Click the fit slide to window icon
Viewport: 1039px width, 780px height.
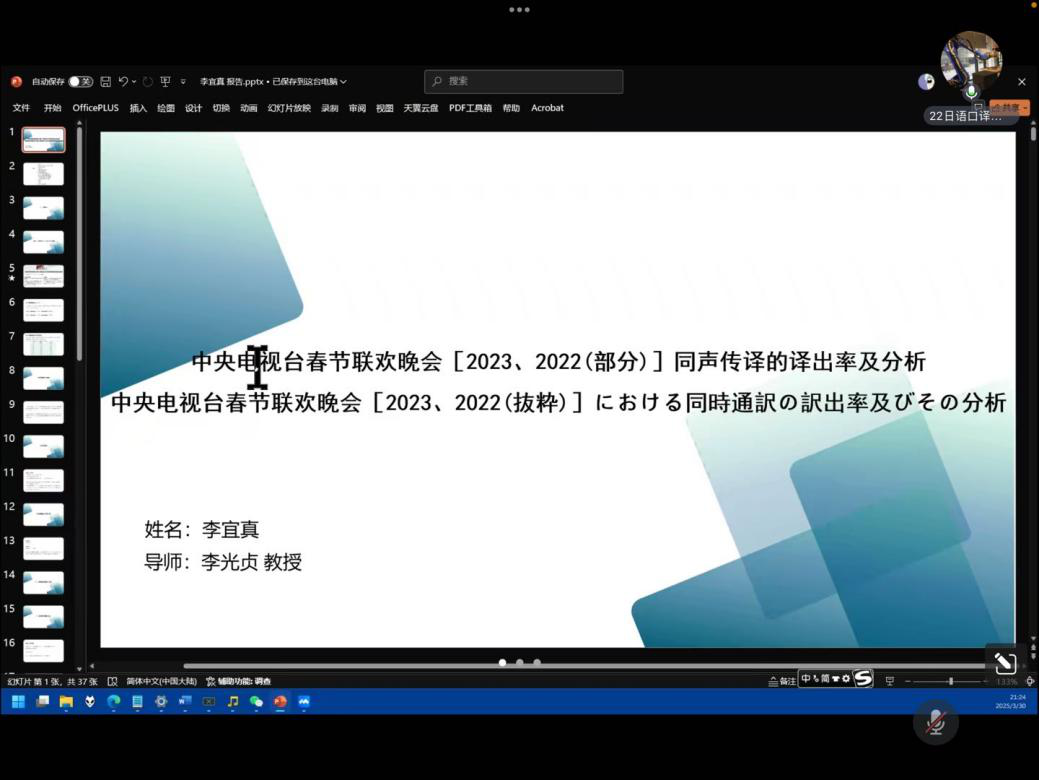(x=1030, y=681)
